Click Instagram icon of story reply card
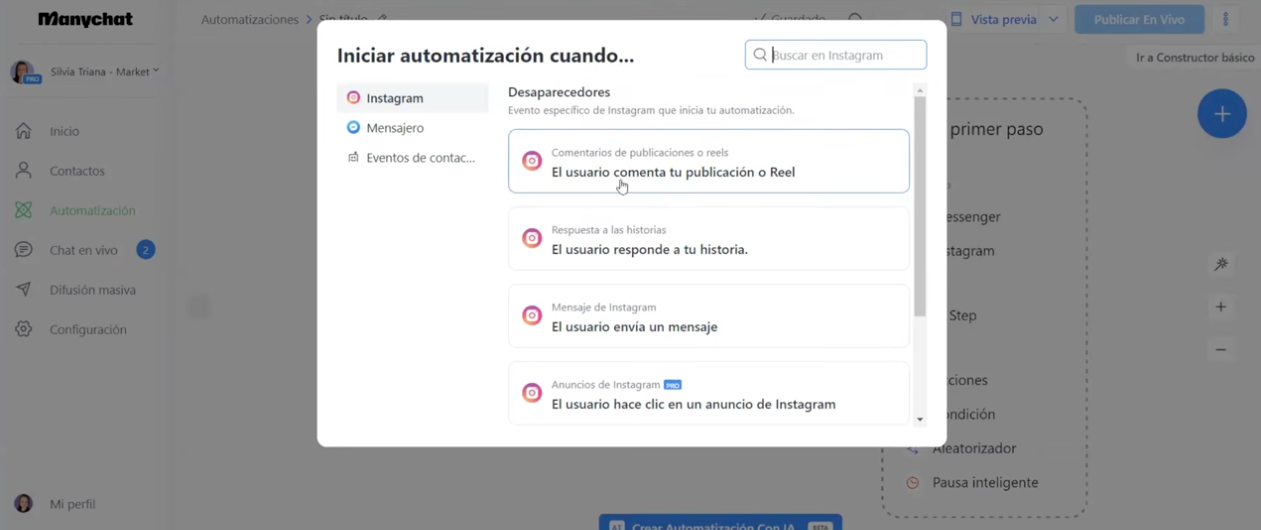This screenshot has width=1261, height=530. 532,238
